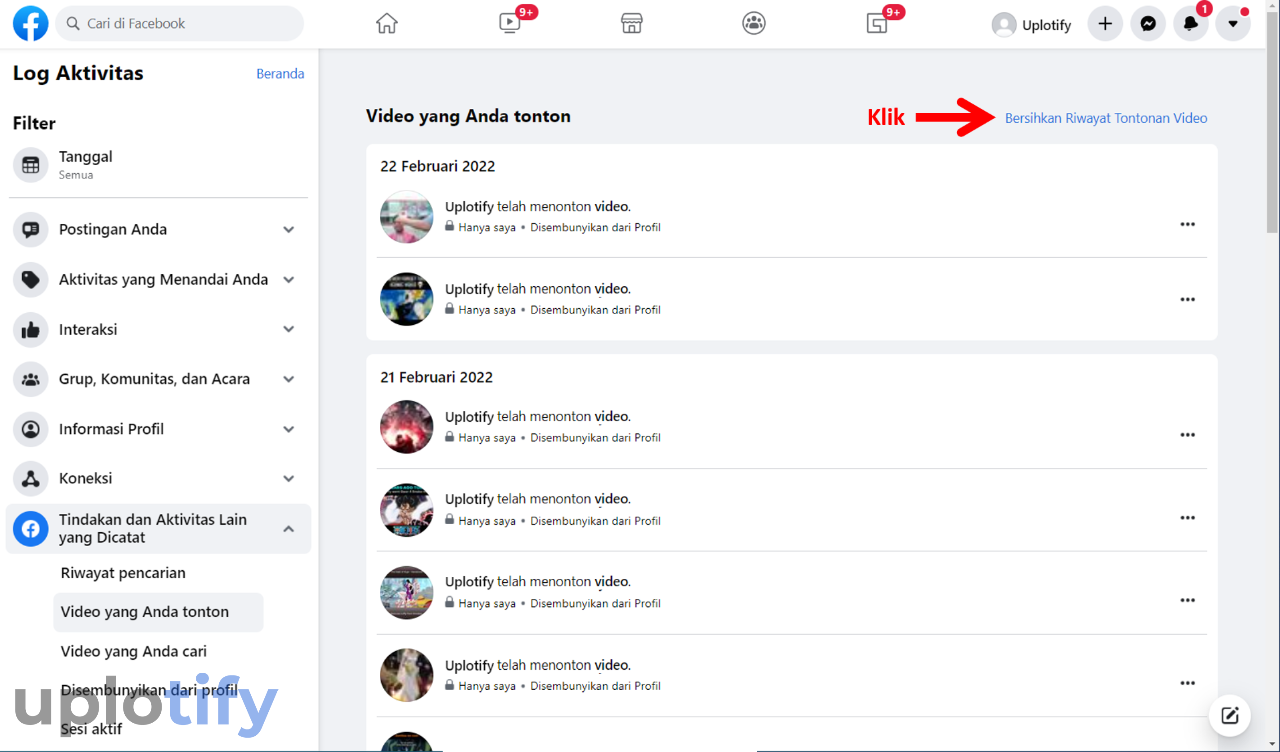The height and width of the screenshot is (752, 1280).
Task: Open third 21 Februari video thumbnail
Action: (407, 592)
